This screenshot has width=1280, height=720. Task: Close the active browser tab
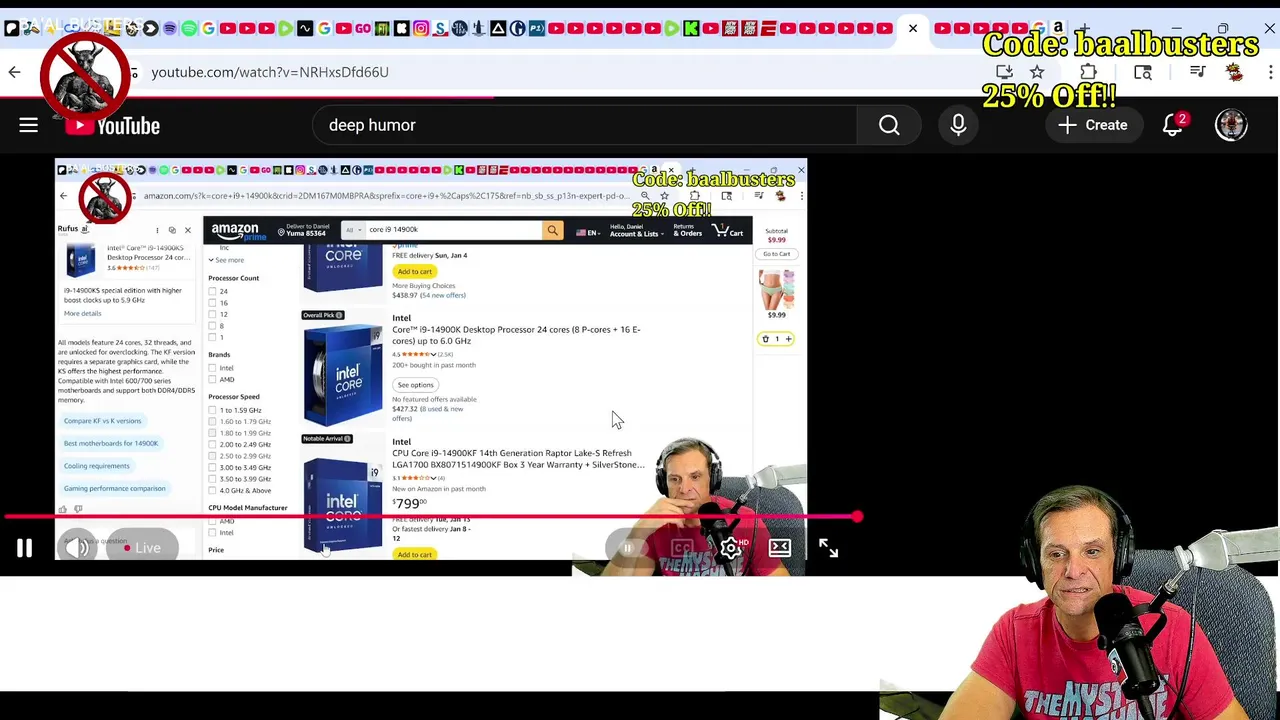pyautogui.click(x=913, y=28)
